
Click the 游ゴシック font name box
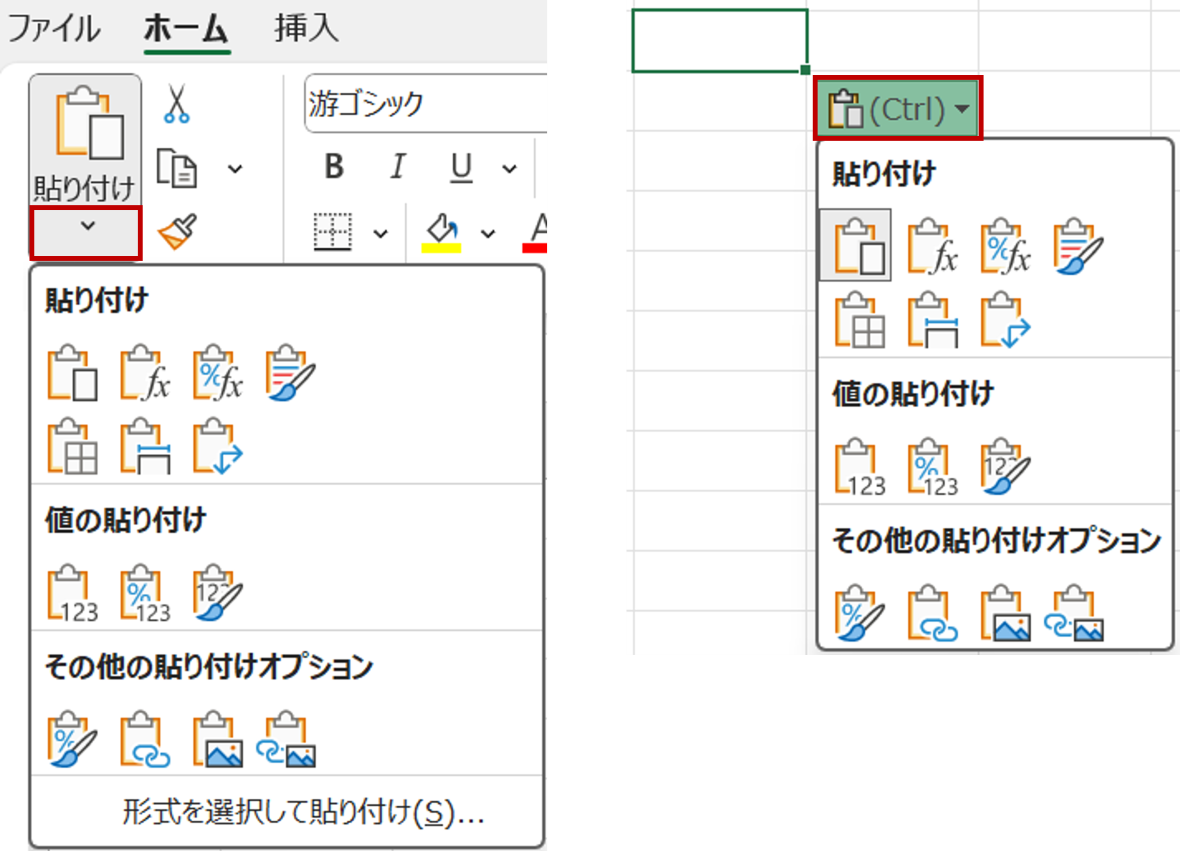pyautogui.click(x=426, y=104)
